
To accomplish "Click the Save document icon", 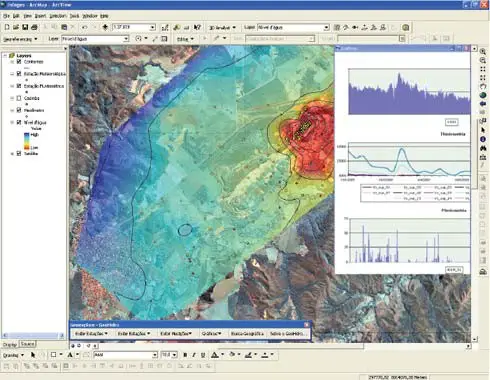I will 25,27.
